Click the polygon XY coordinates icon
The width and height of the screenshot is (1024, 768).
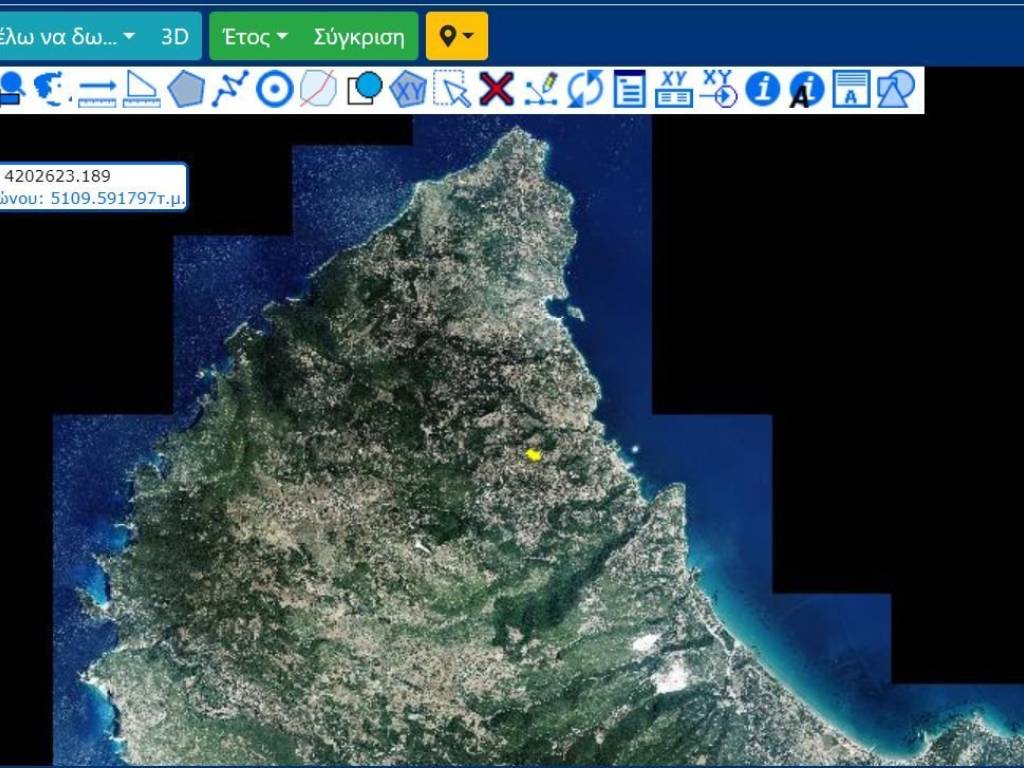click(x=408, y=90)
